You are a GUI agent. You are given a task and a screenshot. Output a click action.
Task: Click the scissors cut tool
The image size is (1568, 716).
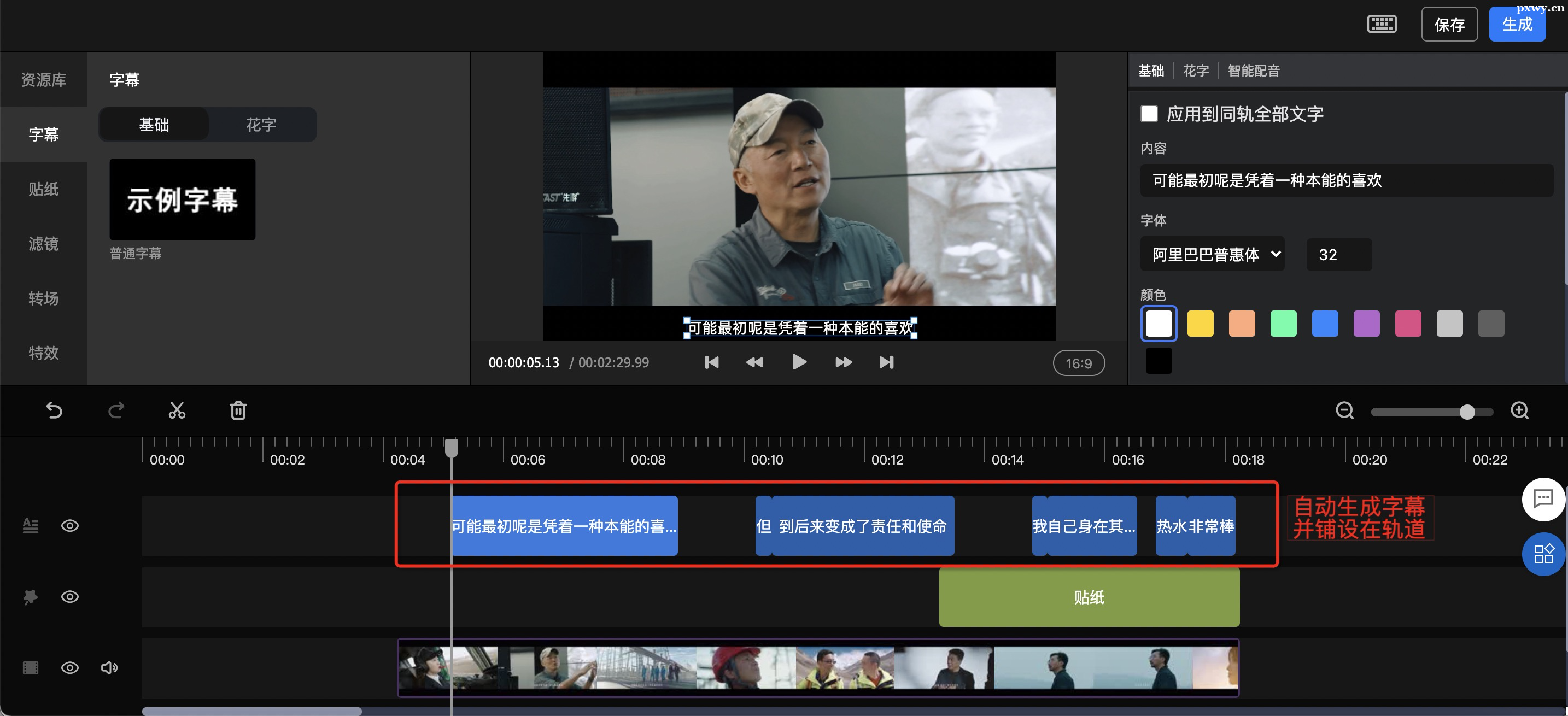[x=177, y=410]
